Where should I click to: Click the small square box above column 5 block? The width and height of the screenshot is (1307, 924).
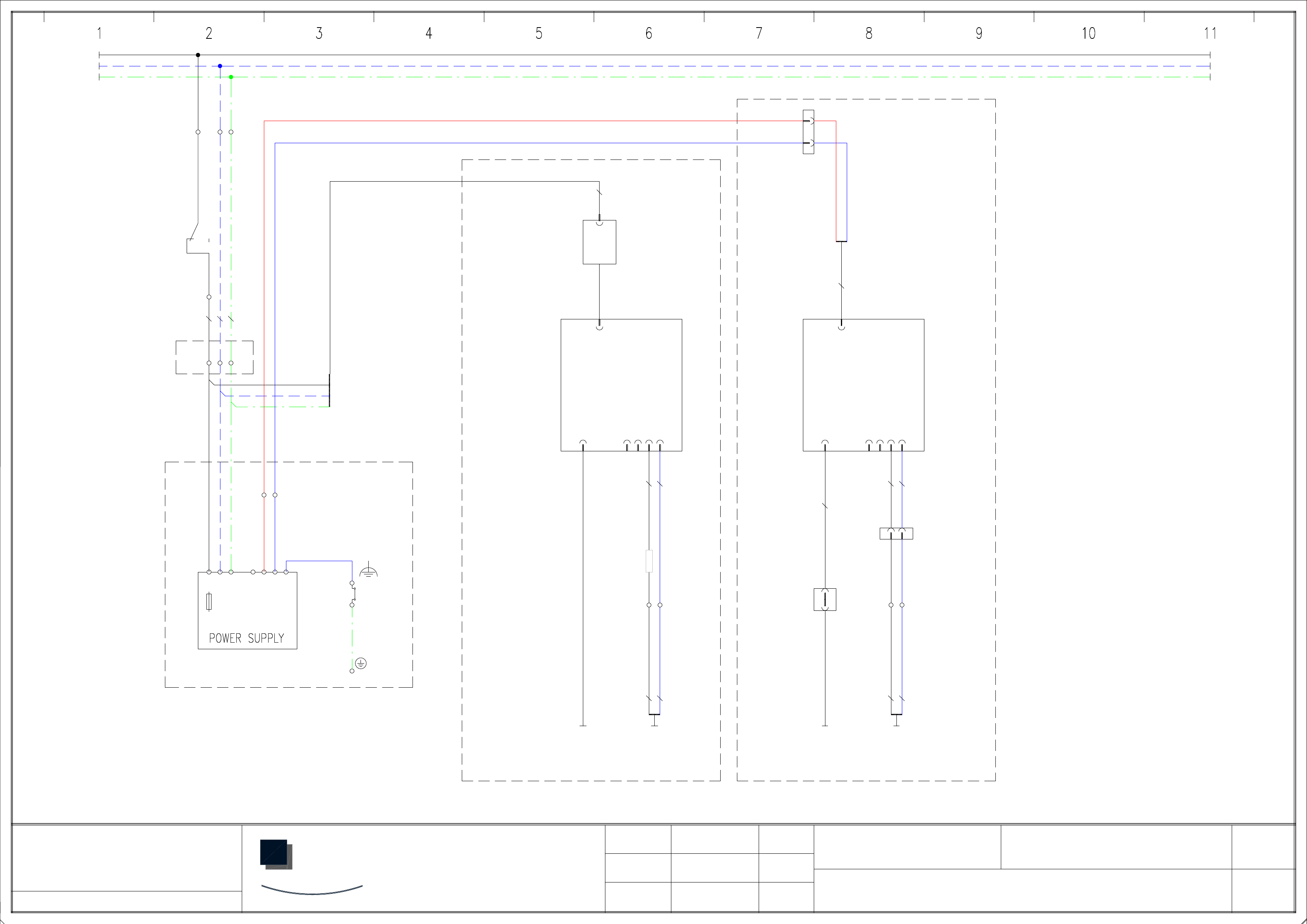point(600,242)
